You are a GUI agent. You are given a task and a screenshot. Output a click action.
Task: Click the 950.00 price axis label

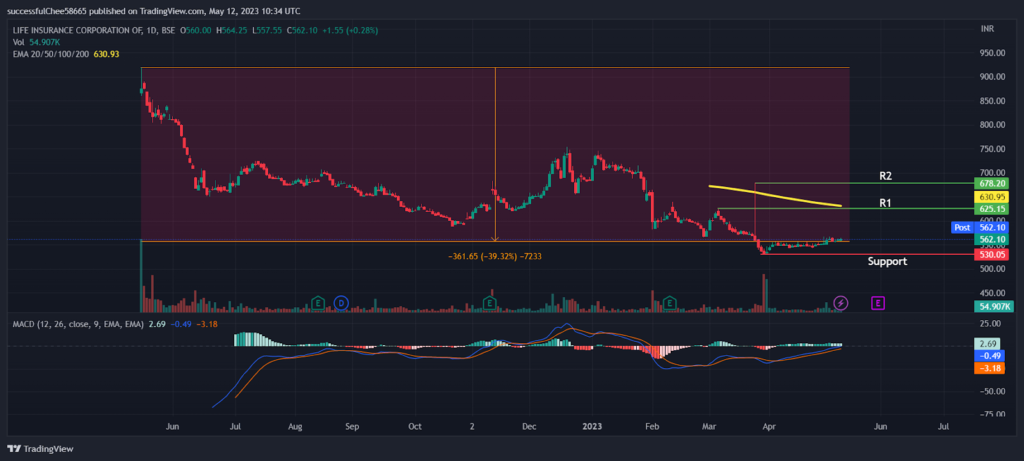tap(992, 53)
